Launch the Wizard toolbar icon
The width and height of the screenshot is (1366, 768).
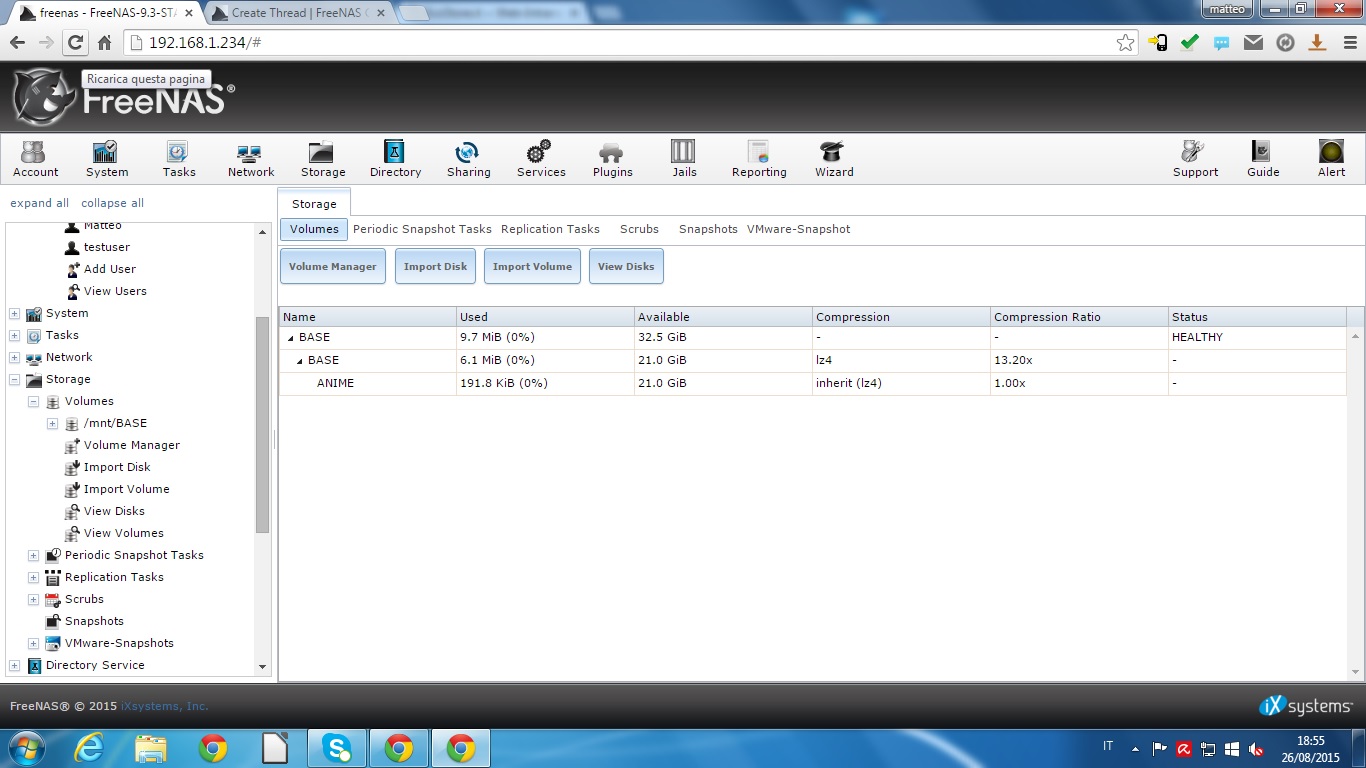coord(833,158)
